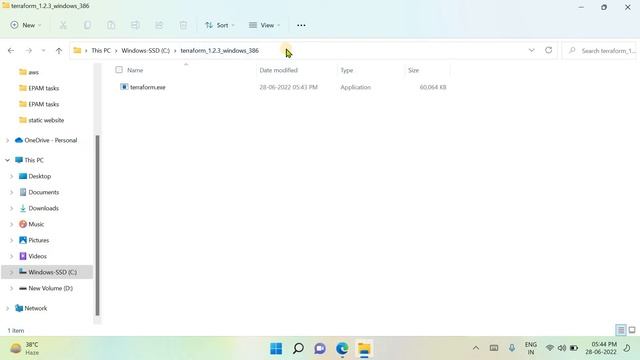Open Documents in the navigation pane
The width and height of the screenshot is (640, 360).
pyautogui.click(x=44, y=192)
